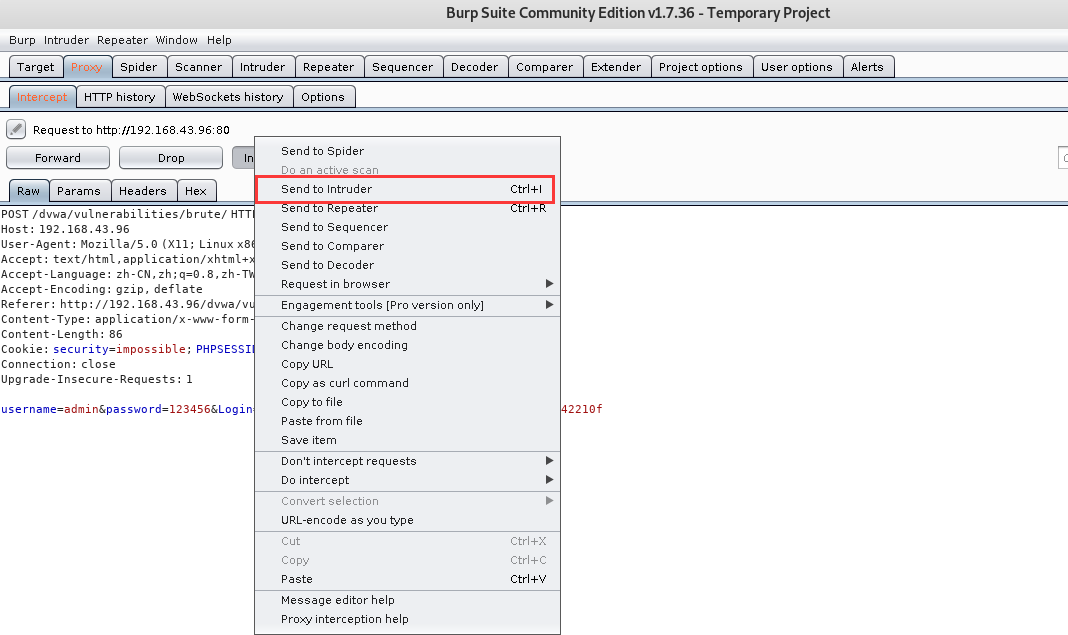1068x635 pixels.
Task: Choose Send to Sequencer menu entry
Action: click(407, 227)
